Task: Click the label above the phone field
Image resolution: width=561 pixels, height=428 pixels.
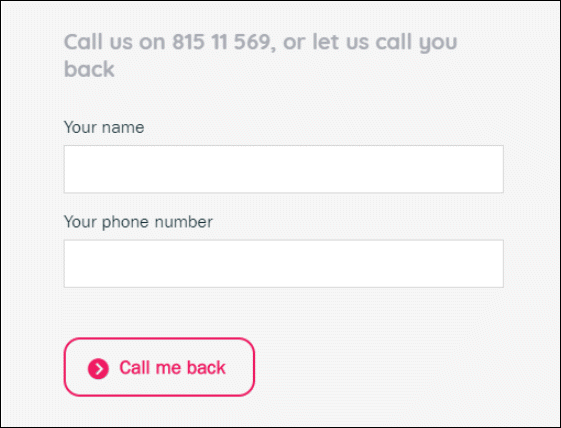Action: tap(138, 222)
